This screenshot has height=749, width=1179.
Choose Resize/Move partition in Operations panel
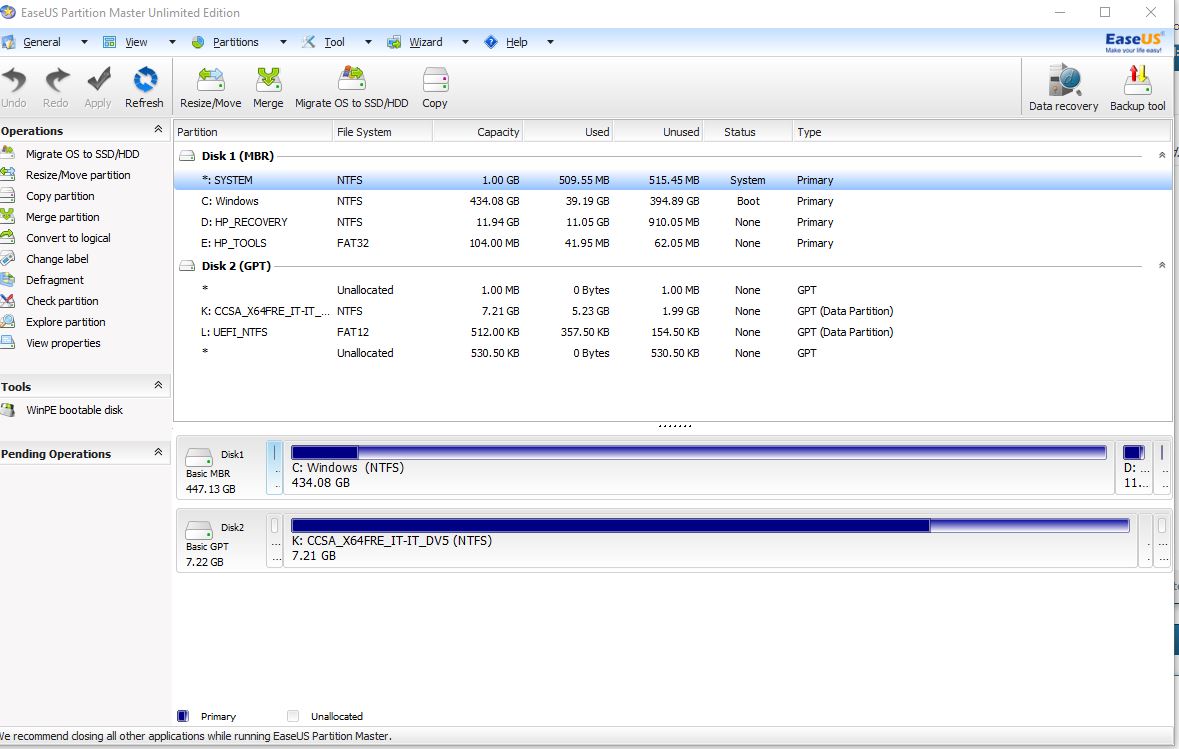click(78, 174)
